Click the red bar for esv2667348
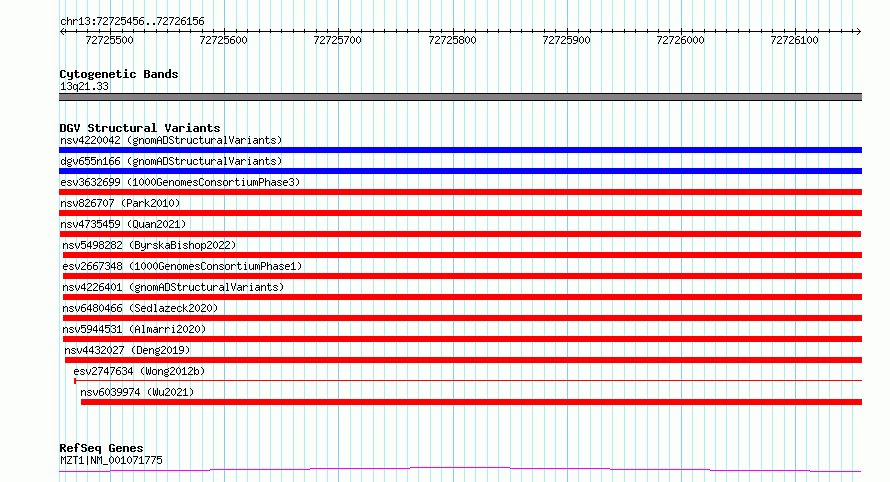 pyautogui.click(x=462, y=276)
